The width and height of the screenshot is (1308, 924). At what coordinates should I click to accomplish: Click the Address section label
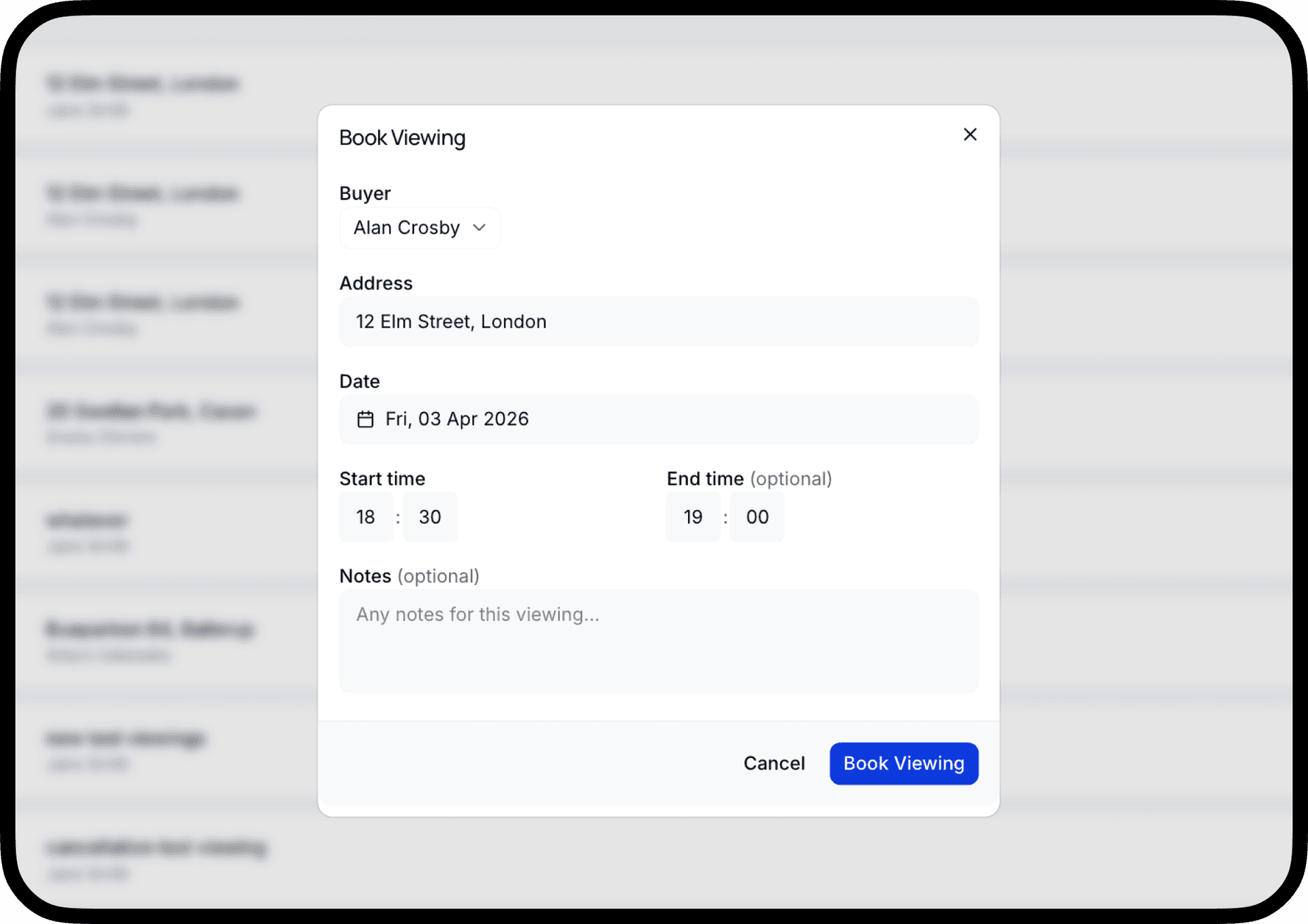(375, 283)
